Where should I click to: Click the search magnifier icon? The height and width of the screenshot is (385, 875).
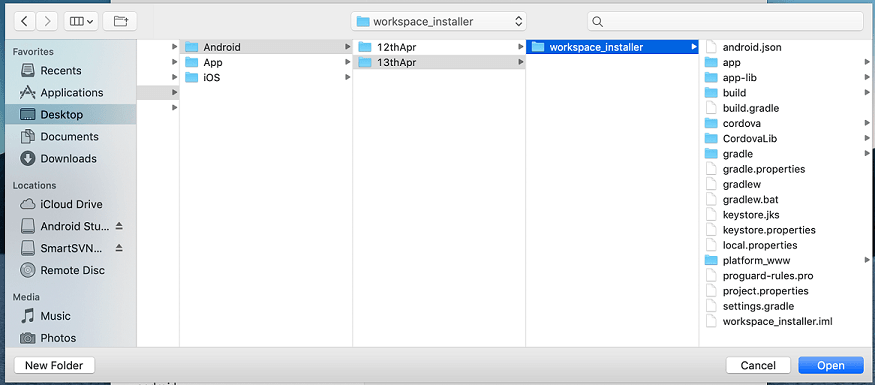point(597,22)
